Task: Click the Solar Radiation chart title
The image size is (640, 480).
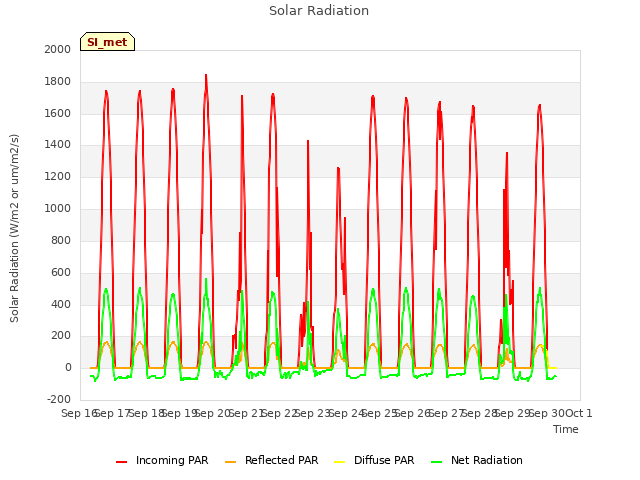Action: click(x=319, y=11)
